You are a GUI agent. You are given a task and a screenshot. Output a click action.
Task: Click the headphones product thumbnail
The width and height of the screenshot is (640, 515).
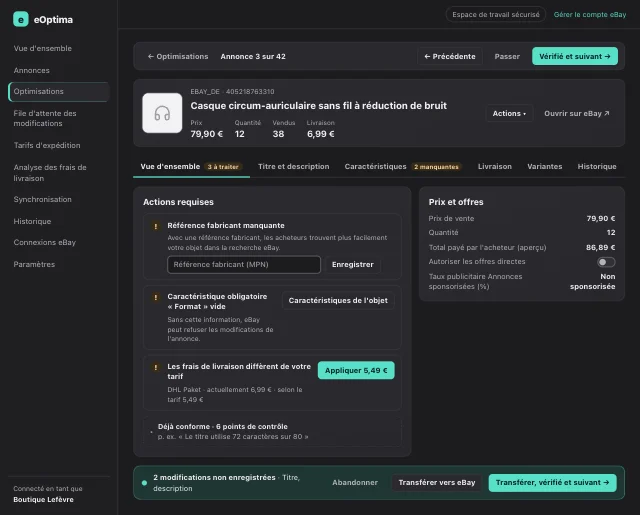coord(162,113)
